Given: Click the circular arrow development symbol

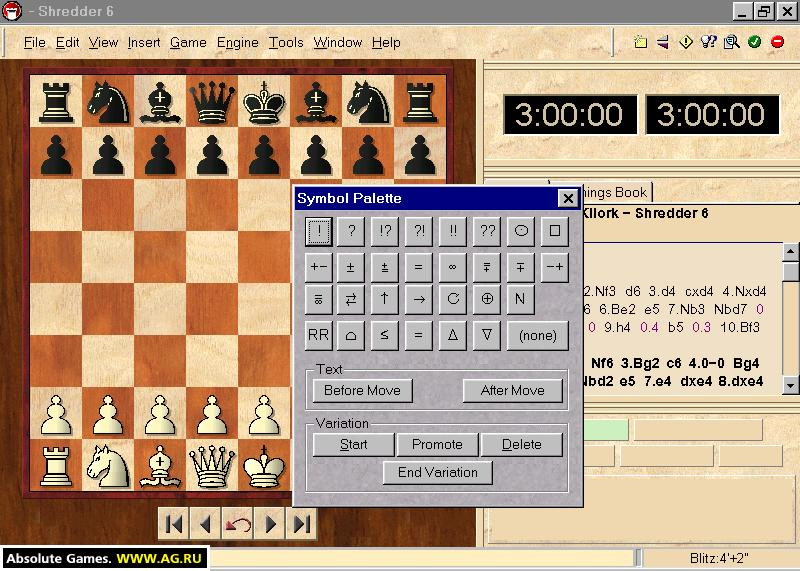Looking at the screenshot, I should (x=453, y=300).
